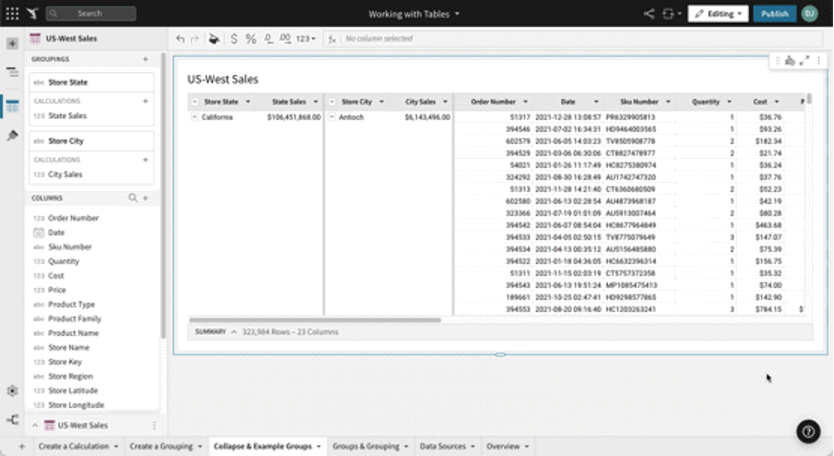
Task: Click the Publish button
Action: 774,14
